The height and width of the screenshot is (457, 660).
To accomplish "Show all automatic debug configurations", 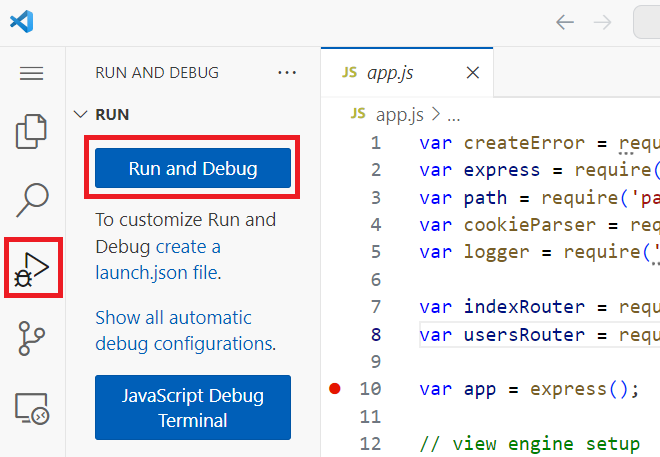I will (185, 331).
